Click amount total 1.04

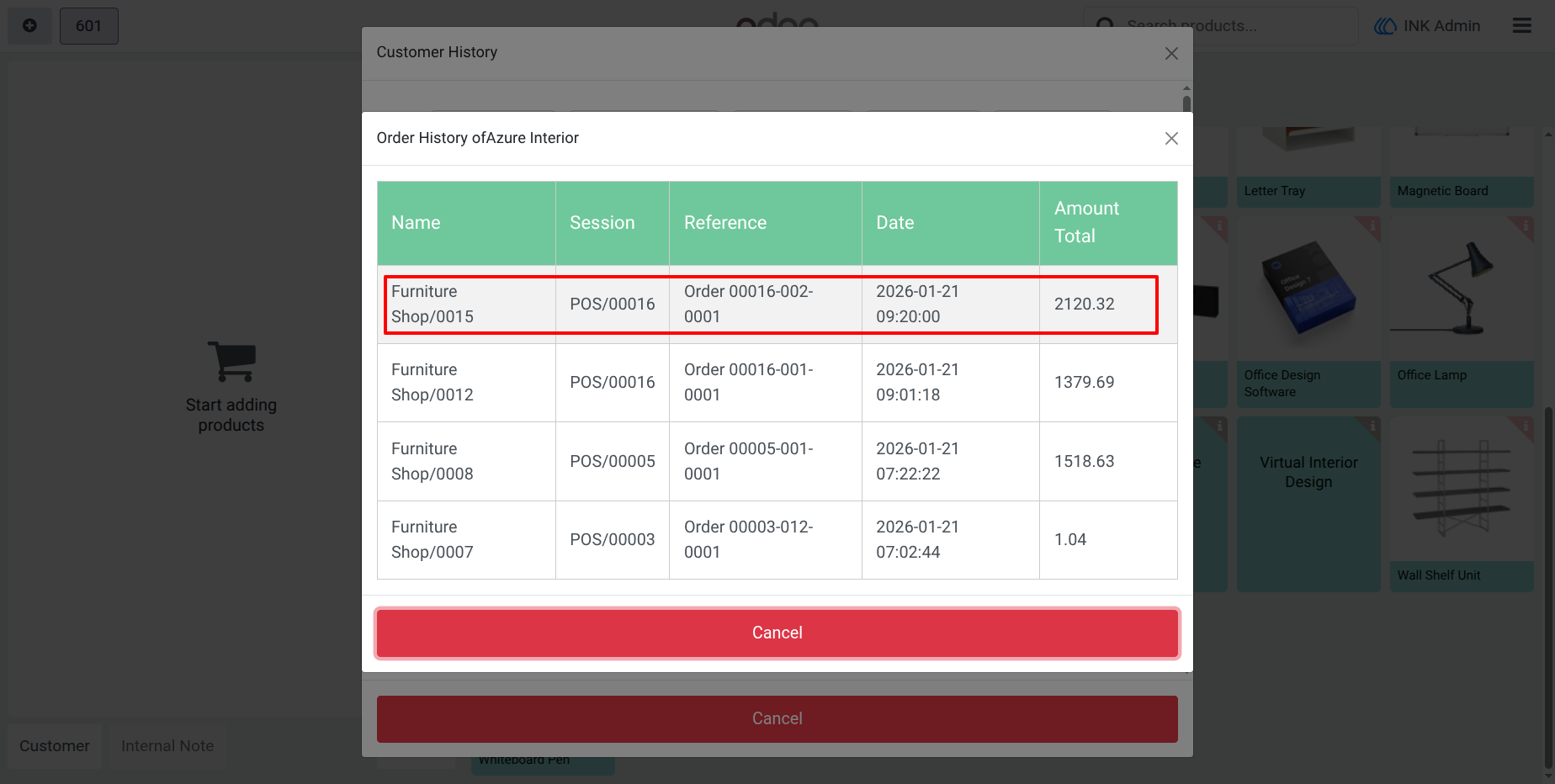1070,539
